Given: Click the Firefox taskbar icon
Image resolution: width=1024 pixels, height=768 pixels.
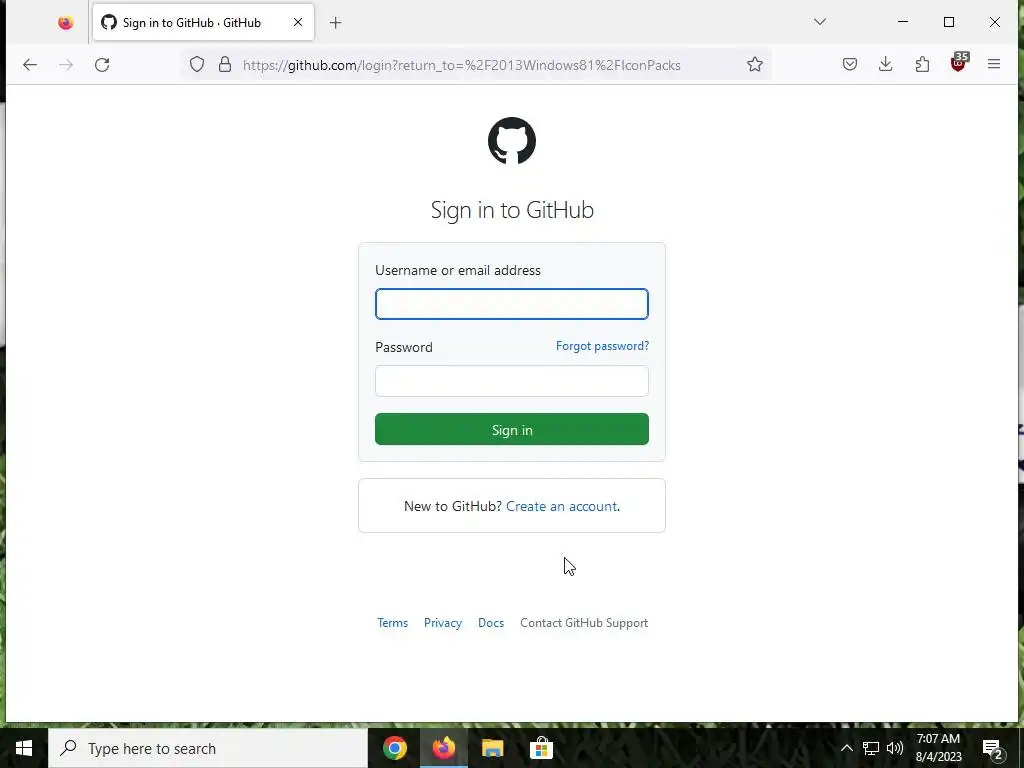Looking at the screenshot, I should point(443,748).
